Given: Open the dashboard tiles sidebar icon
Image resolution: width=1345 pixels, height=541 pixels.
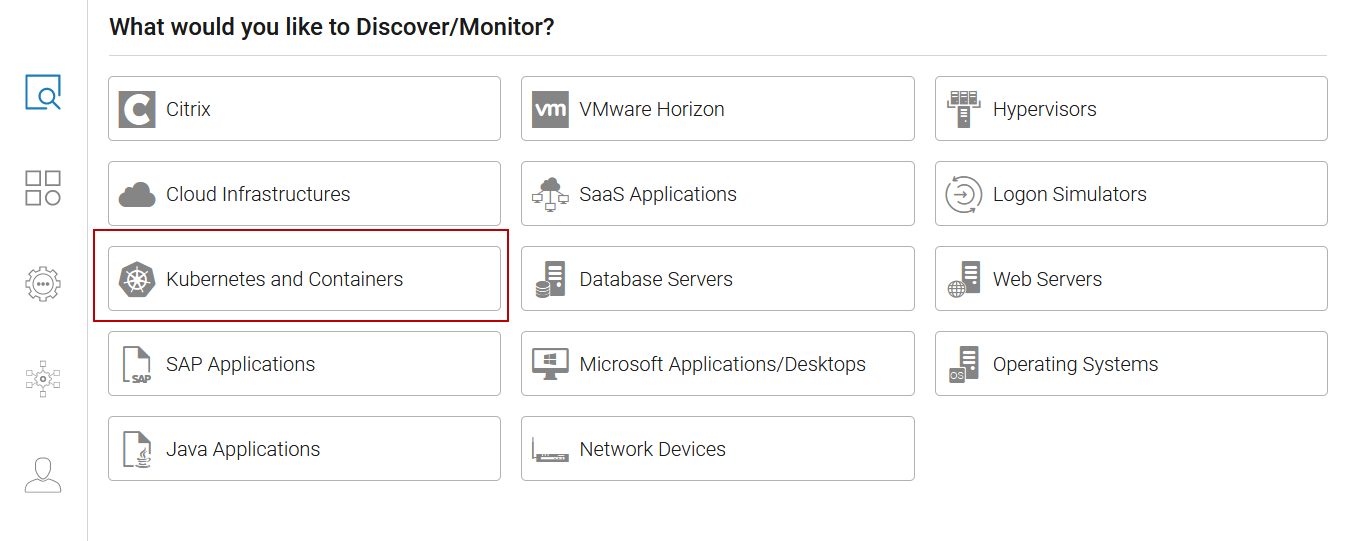Looking at the screenshot, I should pyautogui.click(x=43, y=188).
